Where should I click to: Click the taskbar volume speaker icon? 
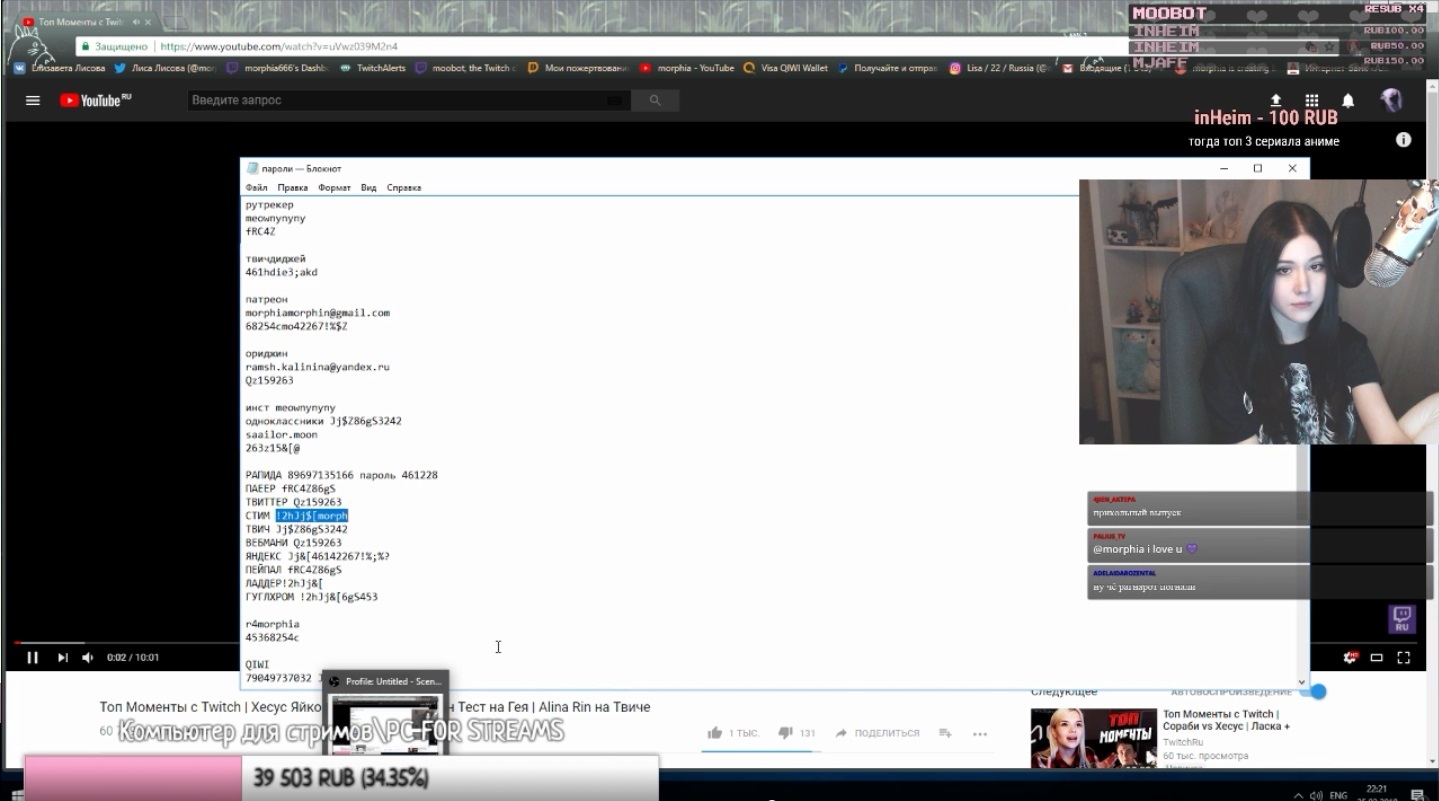pyautogui.click(x=1316, y=795)
